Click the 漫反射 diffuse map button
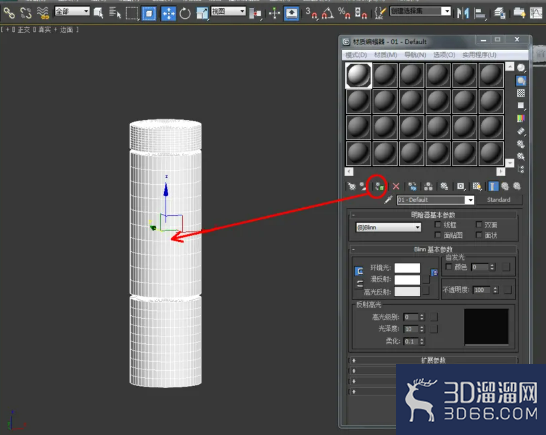The width and height of the screenshot is (546, 435). click(426, 279)
